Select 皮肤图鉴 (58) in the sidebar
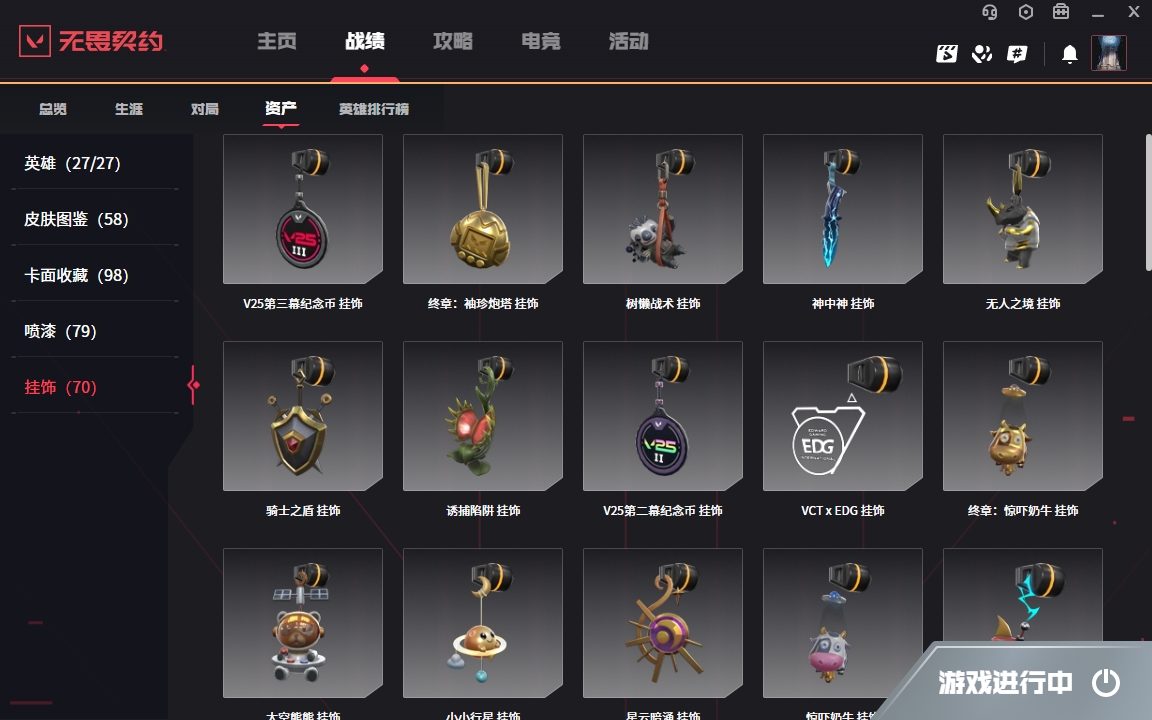The image size is (1152, 720). pyautogui.click(x=76, y=219)
